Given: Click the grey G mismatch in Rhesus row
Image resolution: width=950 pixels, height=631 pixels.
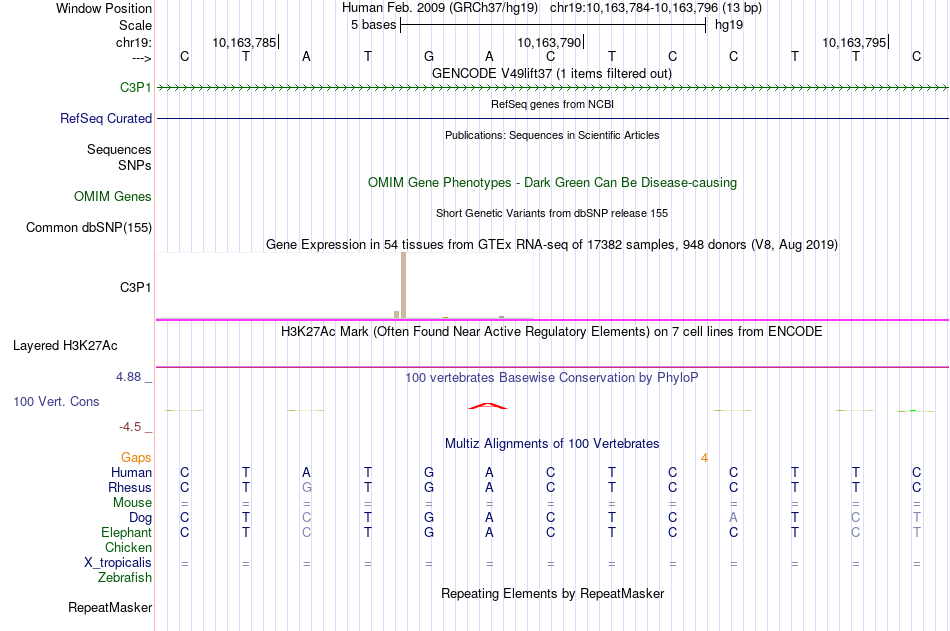Looking at the screenshot, I should tap(307, 487).
